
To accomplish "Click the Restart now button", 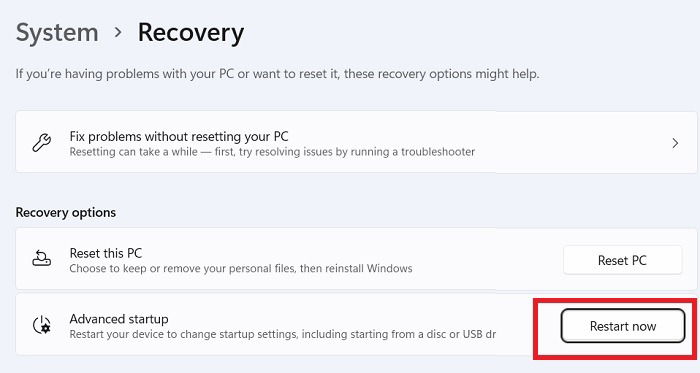I will click(623, 326).
